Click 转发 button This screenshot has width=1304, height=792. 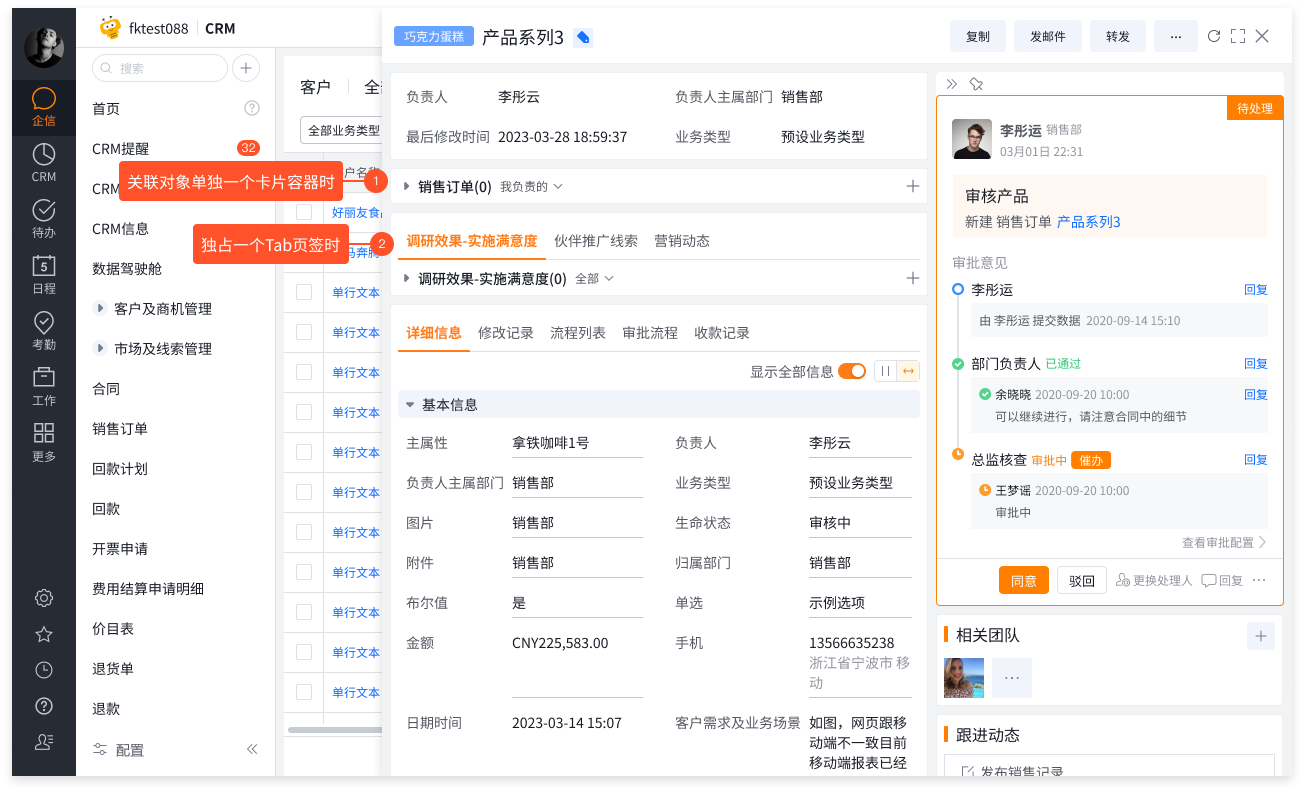1118,36
